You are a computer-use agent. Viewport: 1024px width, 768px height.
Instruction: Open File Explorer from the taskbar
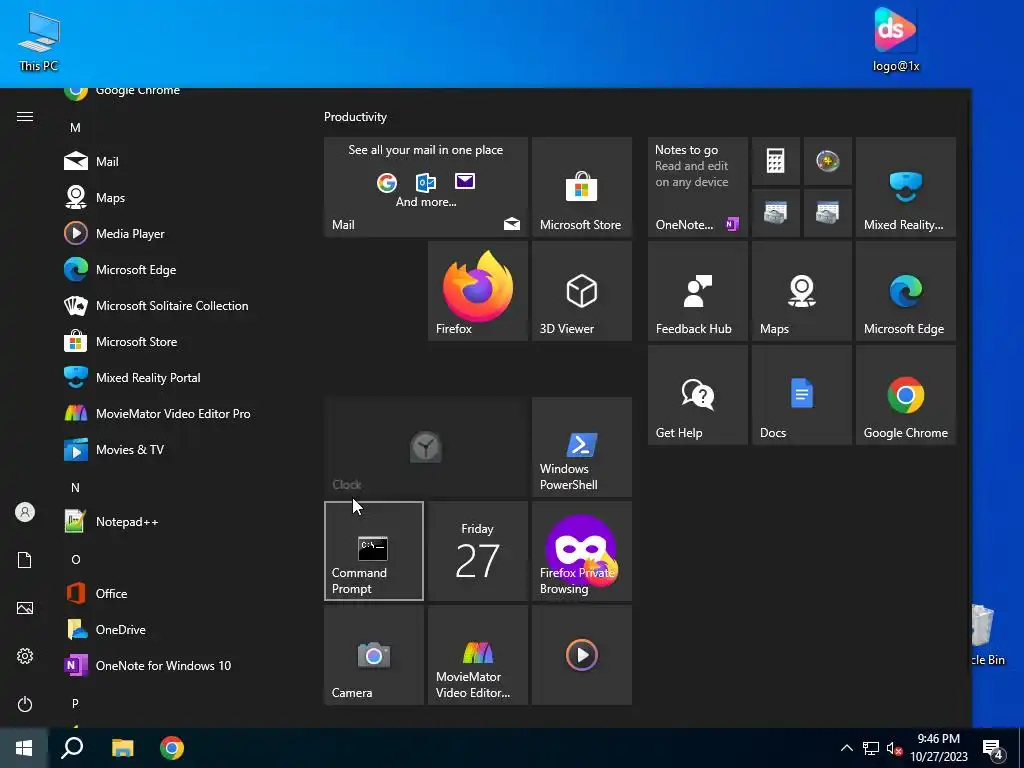click(x=122, y=748)
